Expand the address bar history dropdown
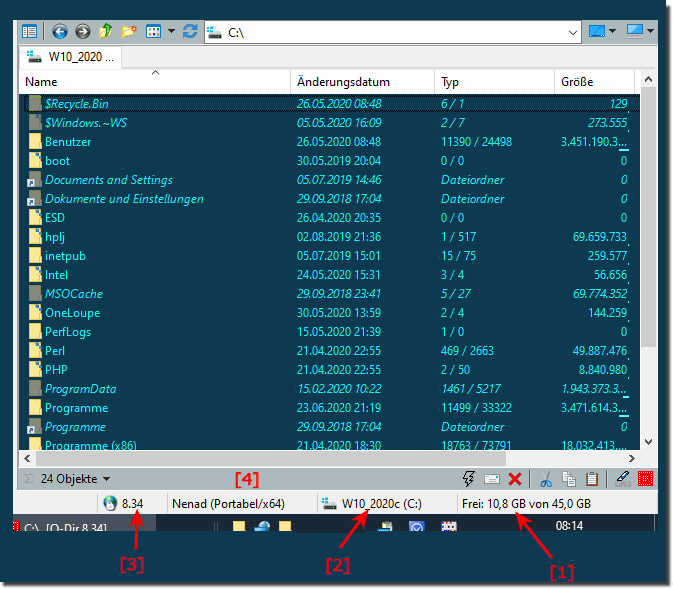 (572, 33)
